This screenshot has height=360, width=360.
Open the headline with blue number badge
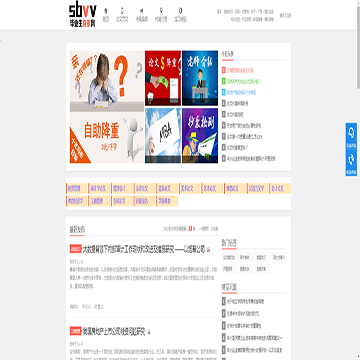coord(241,92)
